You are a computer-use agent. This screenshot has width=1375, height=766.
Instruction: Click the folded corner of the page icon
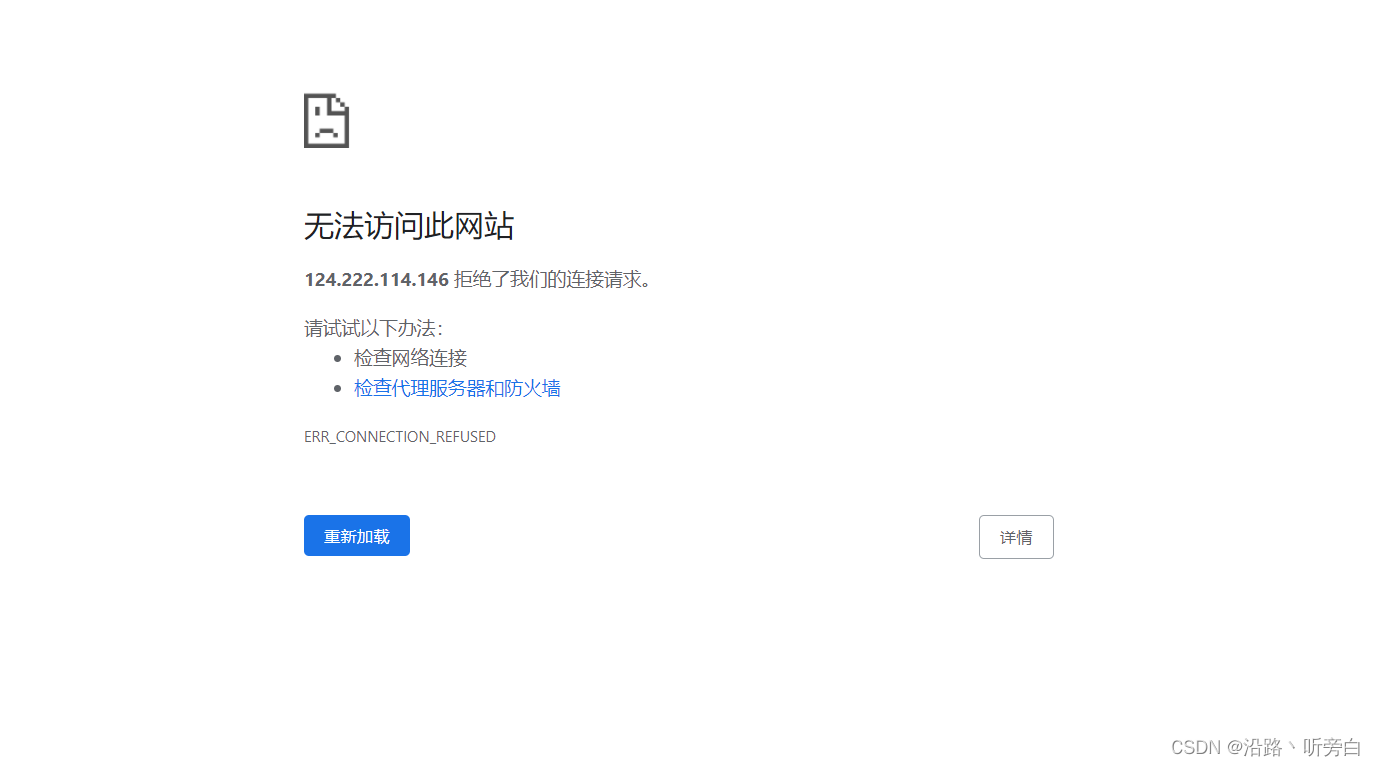coord(340,100)
